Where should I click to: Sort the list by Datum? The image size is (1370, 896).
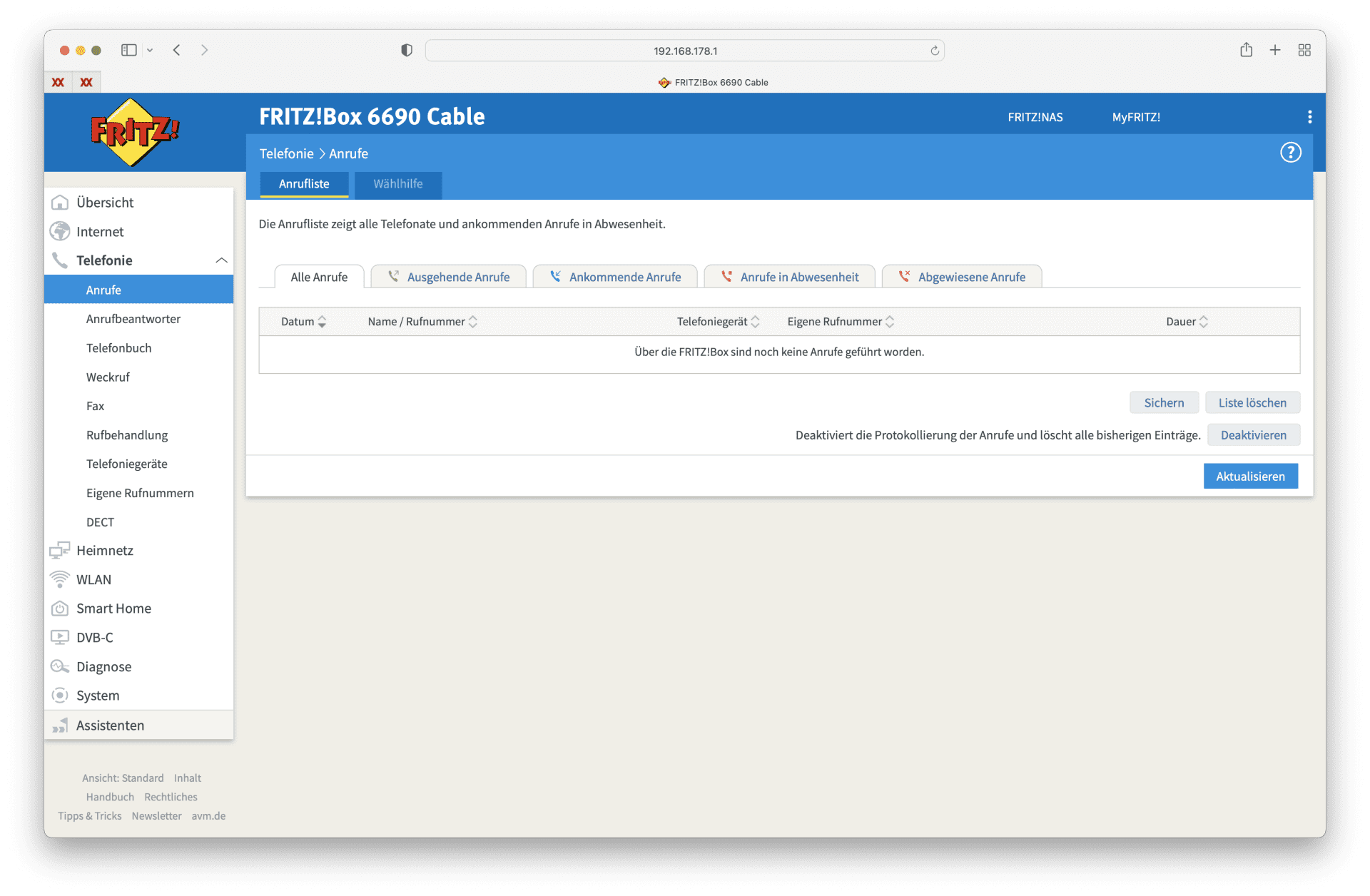[x=303, y=322]
